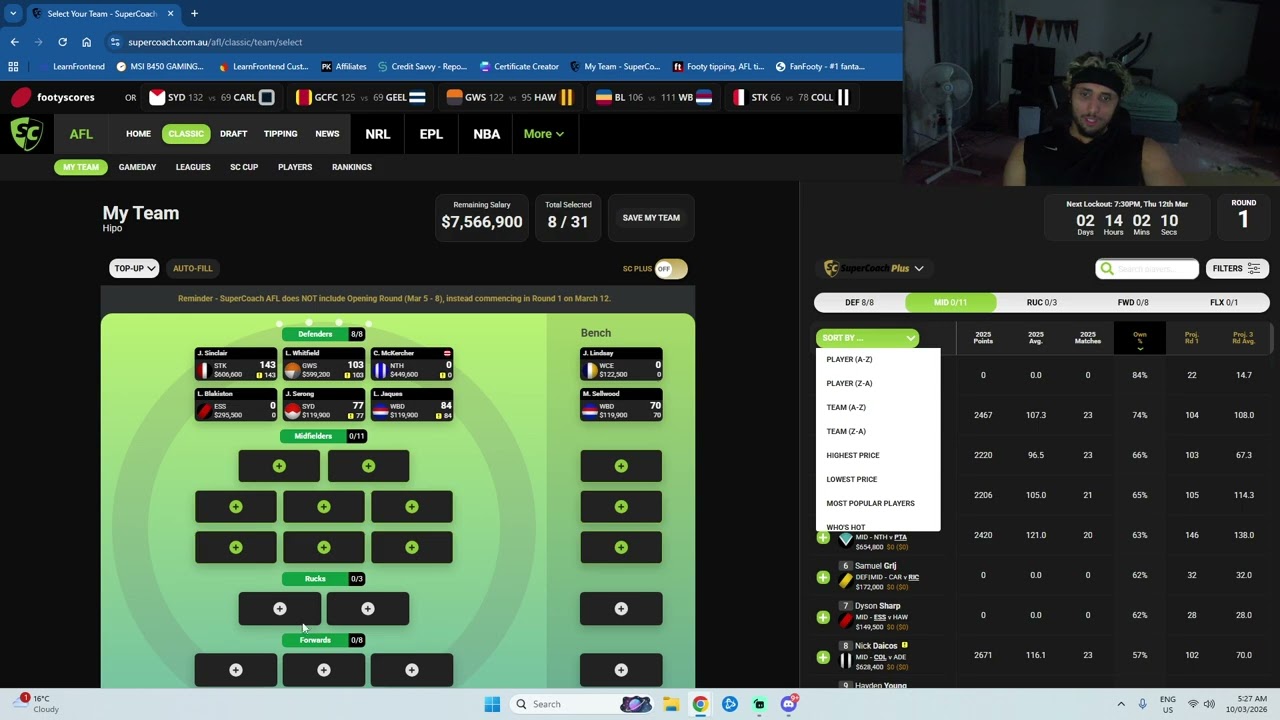Screen dimensions: 1280x720
Task: Expand the SuperCoach Plus dropdown
Action: (x=873, y=268)
